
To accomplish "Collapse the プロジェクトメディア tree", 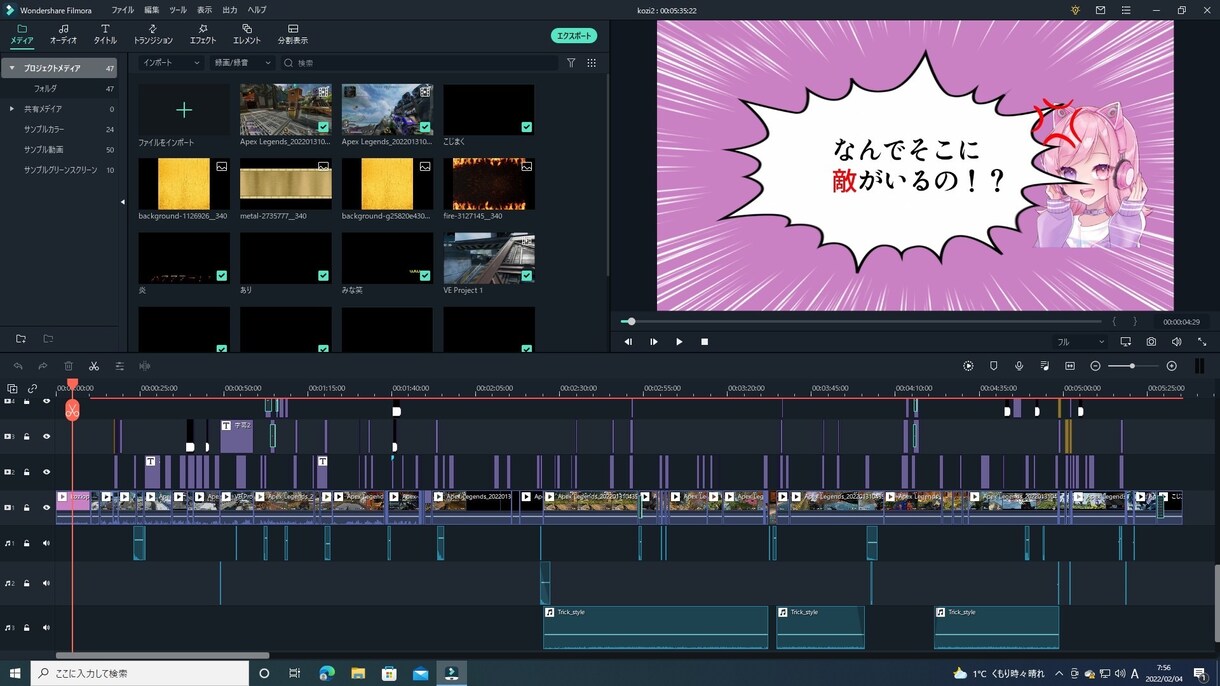I will coord(12,68).
